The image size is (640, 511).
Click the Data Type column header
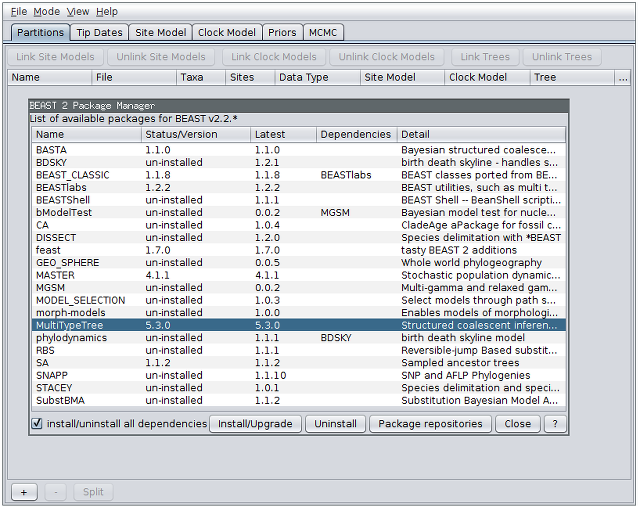[318, 78]
